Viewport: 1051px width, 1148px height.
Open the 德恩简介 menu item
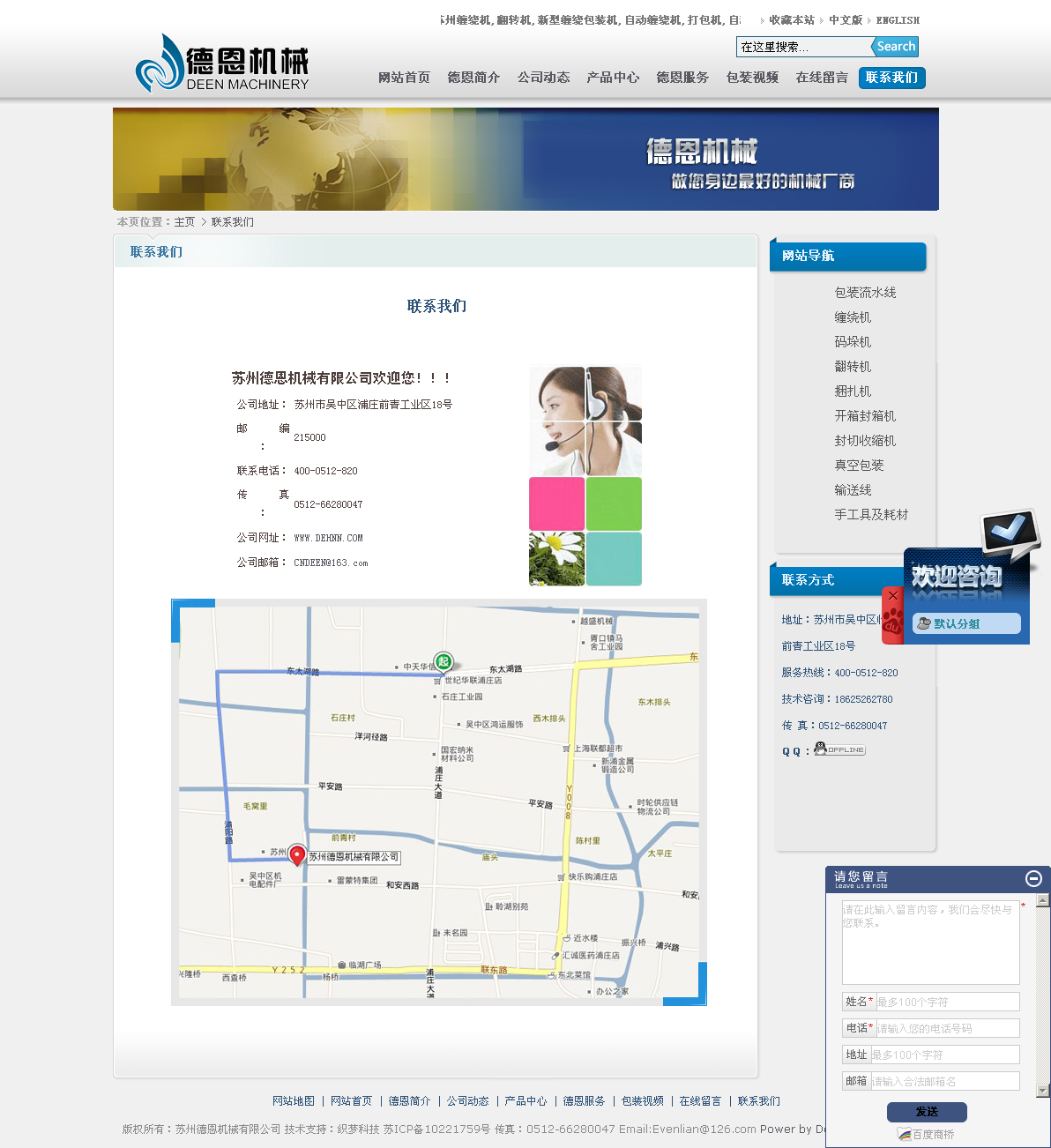473,78
